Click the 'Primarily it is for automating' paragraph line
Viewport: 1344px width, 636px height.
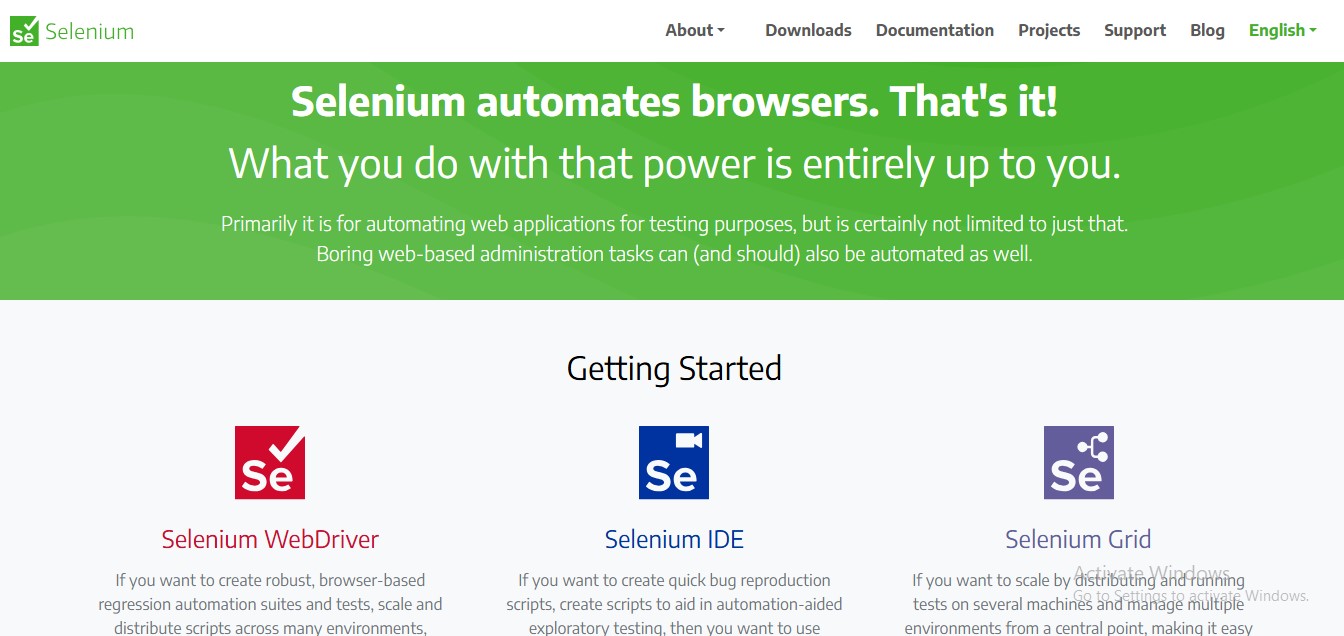674,224
